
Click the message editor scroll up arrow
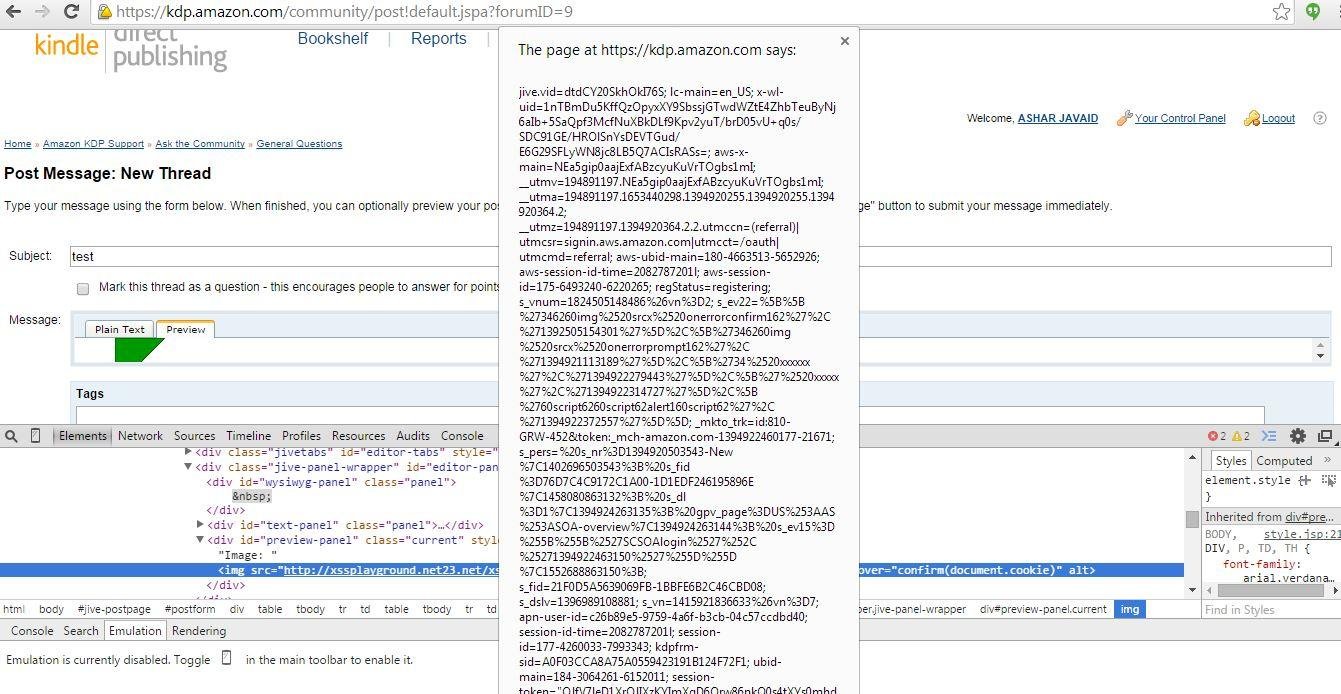click(1320, 345)
